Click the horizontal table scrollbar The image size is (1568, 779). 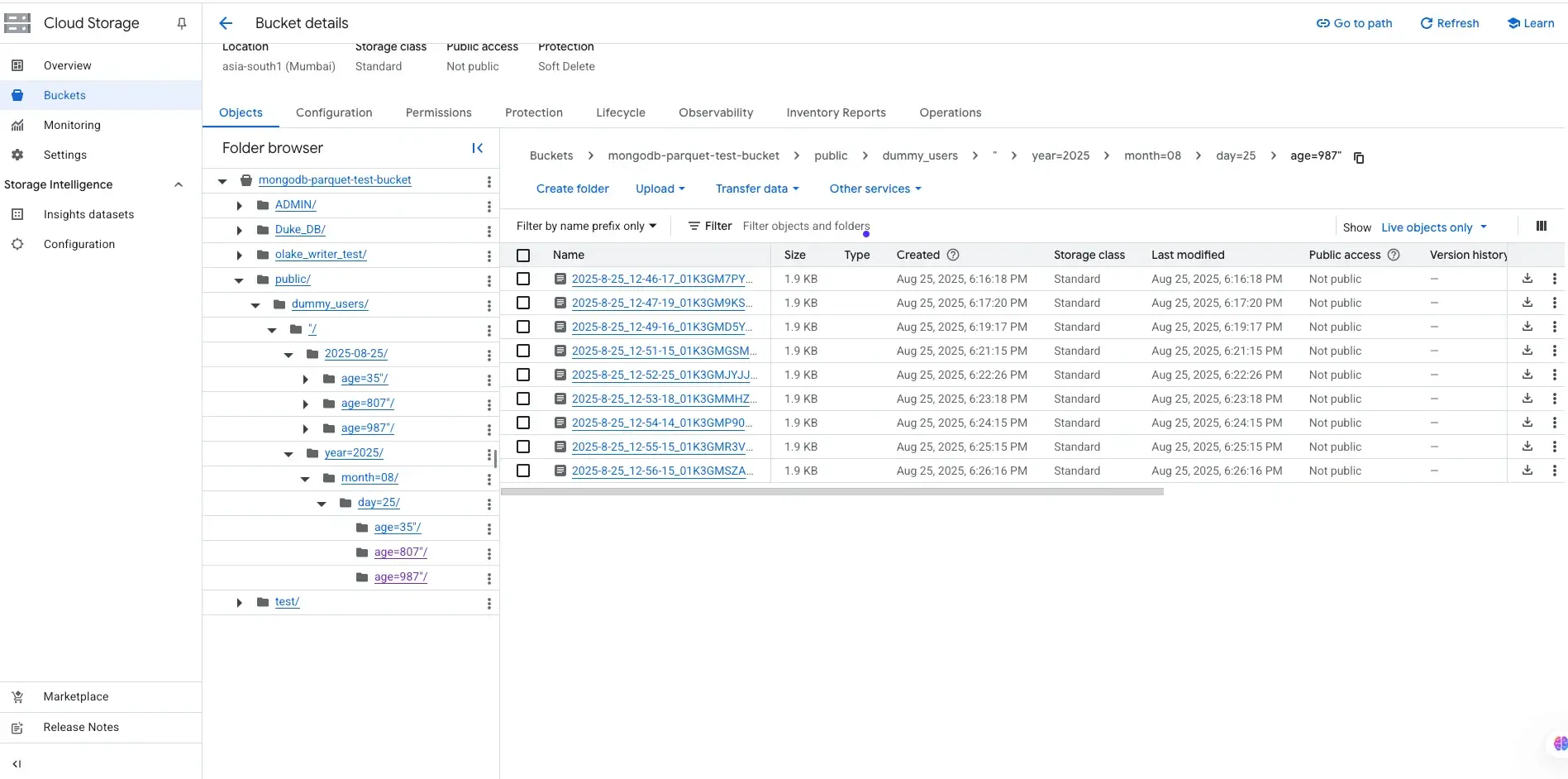(x=832, y=491)
